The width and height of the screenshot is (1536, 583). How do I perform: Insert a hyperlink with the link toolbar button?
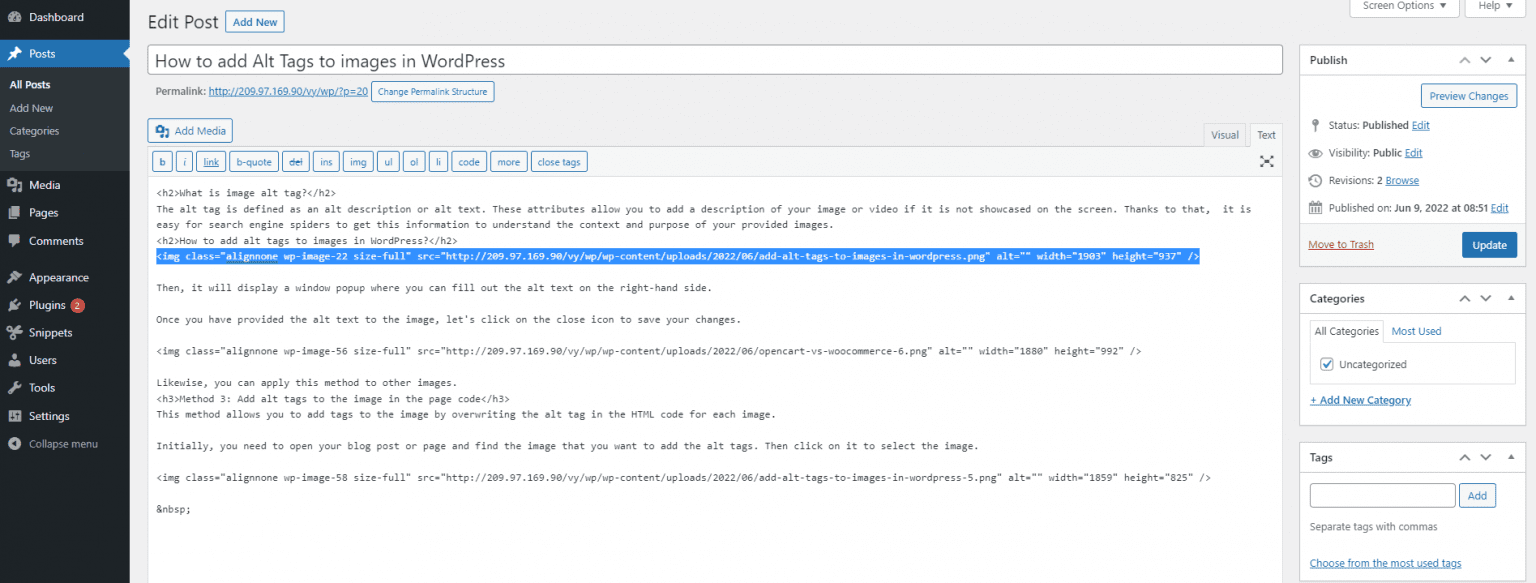pos(210,161)
